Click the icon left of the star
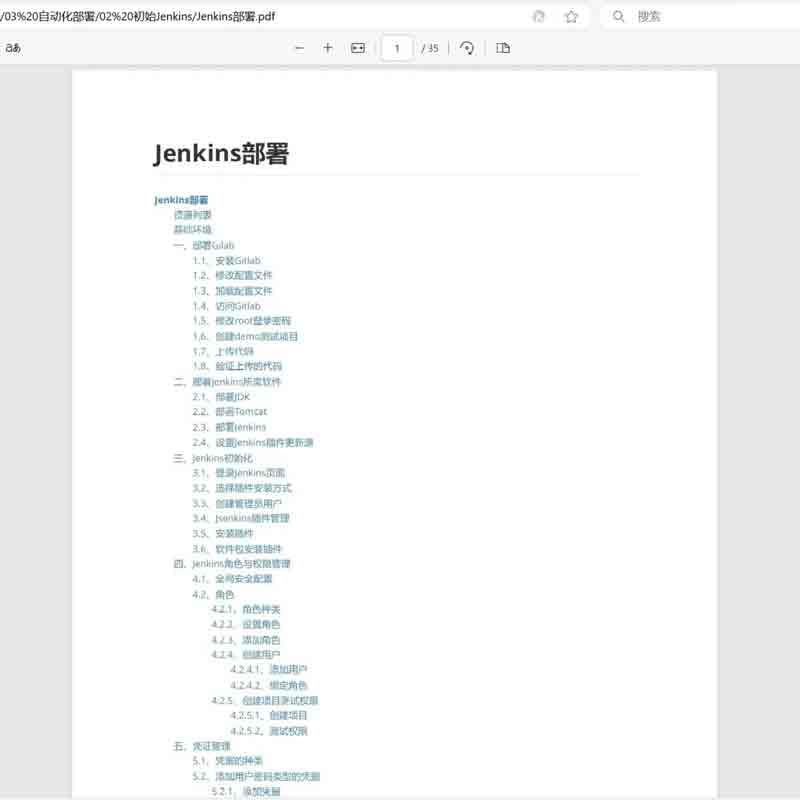The image size is (800, 800). coord(538,17)
